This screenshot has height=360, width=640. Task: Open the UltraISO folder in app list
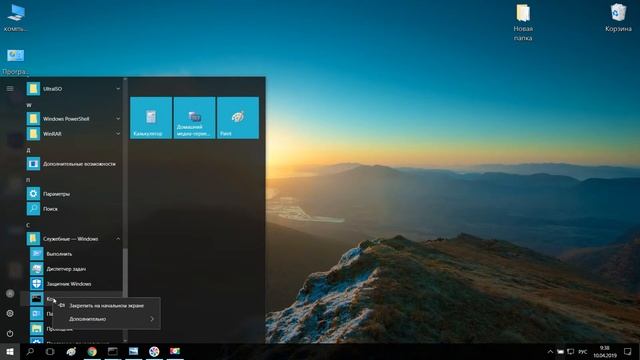(73, 89)
